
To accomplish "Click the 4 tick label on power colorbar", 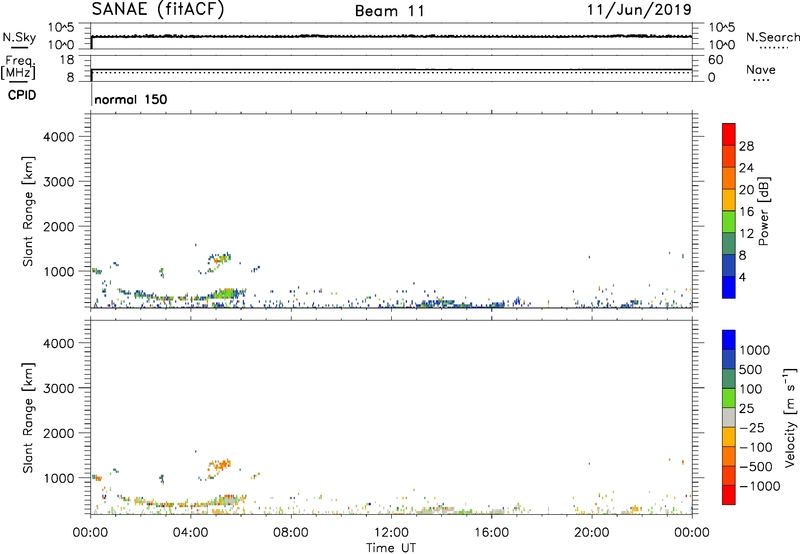I will pyautogui.click(x=742, y=278).
